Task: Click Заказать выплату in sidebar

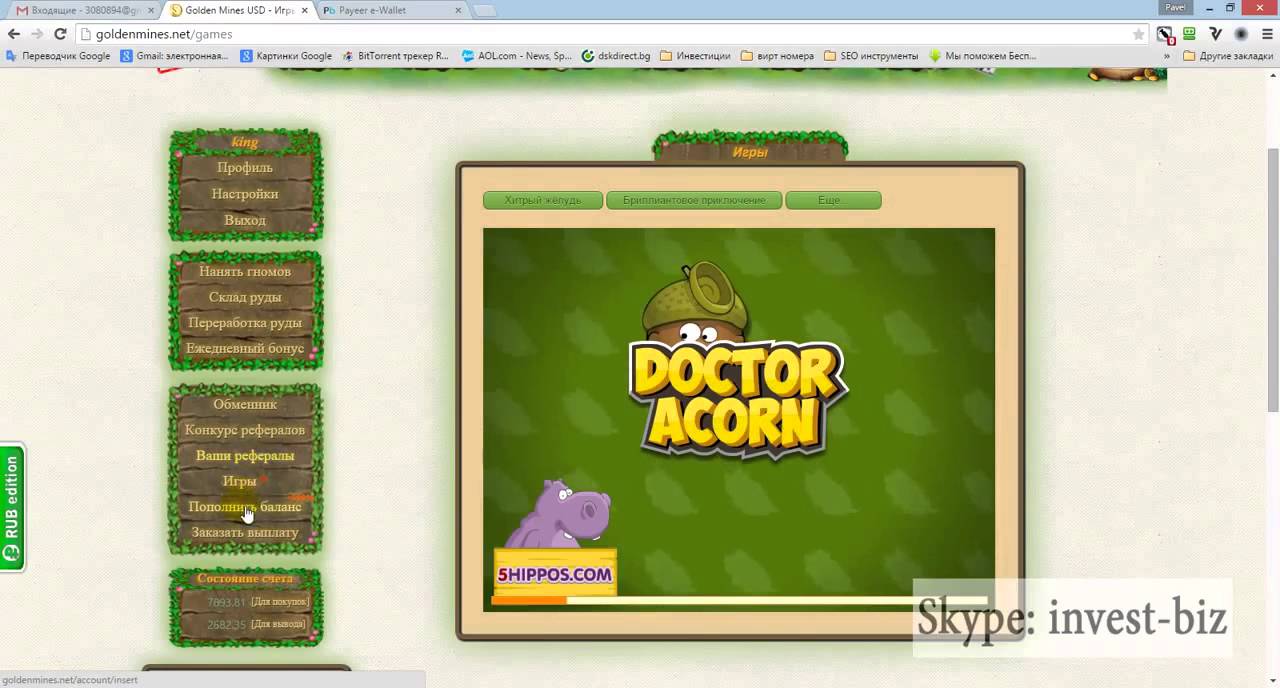Action: pos(245,533)
